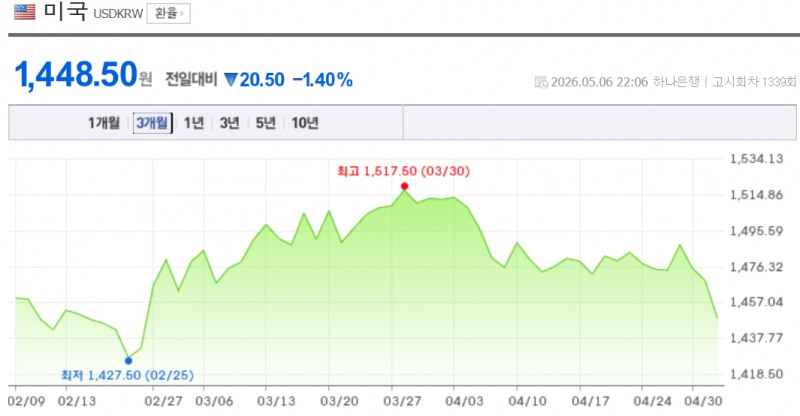Click the 1,514.86 y-axis value
This screenshot has width=800, height=416.
click(756, 195)
